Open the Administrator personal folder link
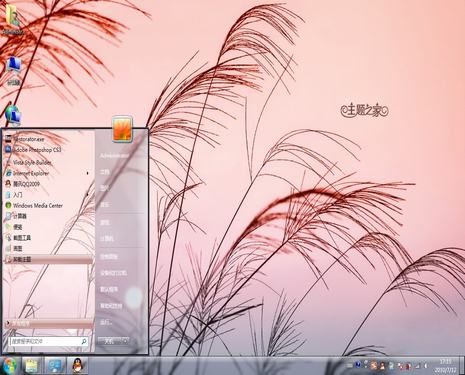 pos(114,156)
